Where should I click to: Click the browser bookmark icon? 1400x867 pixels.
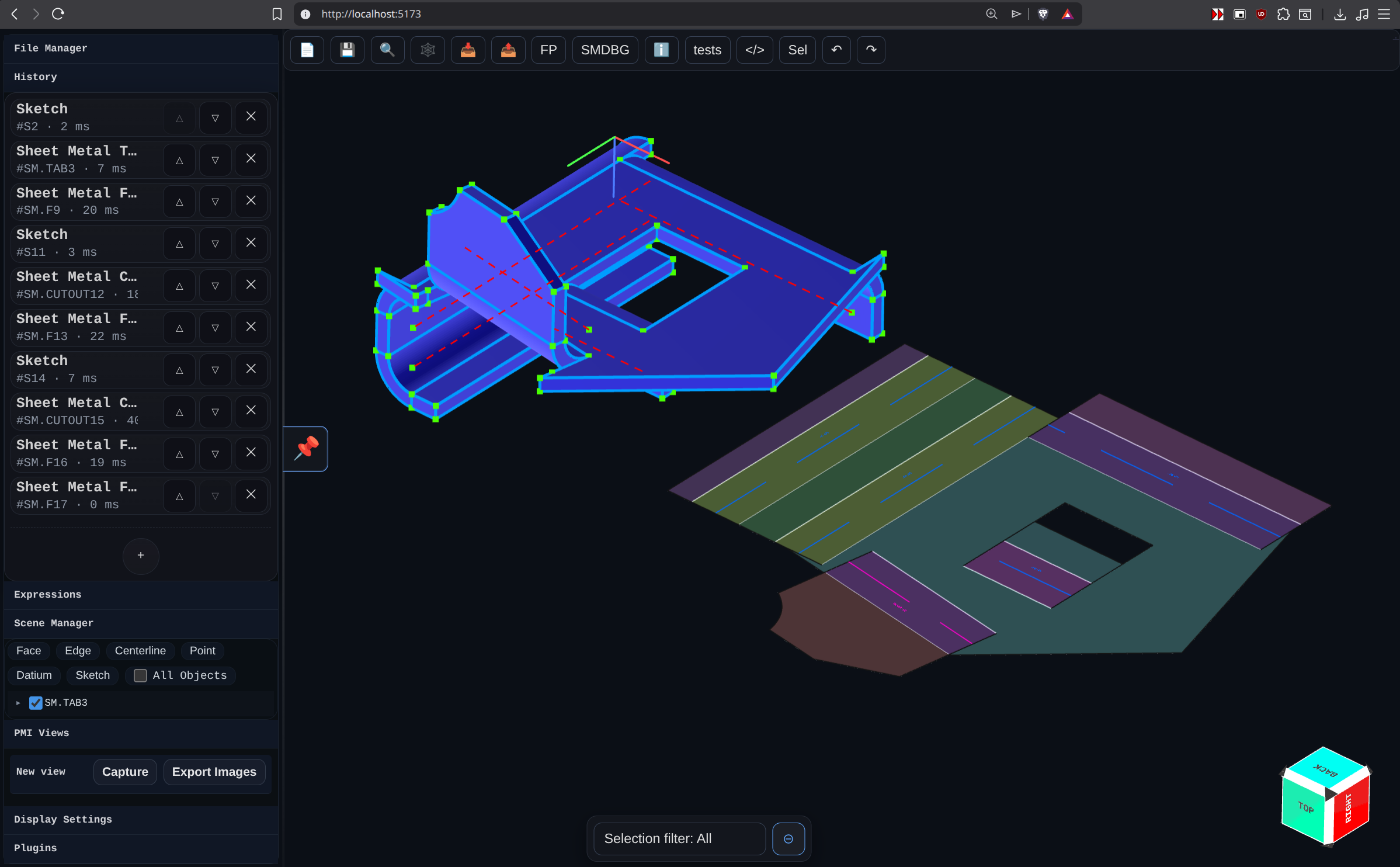pyautogui.click(x=277, y=14)
